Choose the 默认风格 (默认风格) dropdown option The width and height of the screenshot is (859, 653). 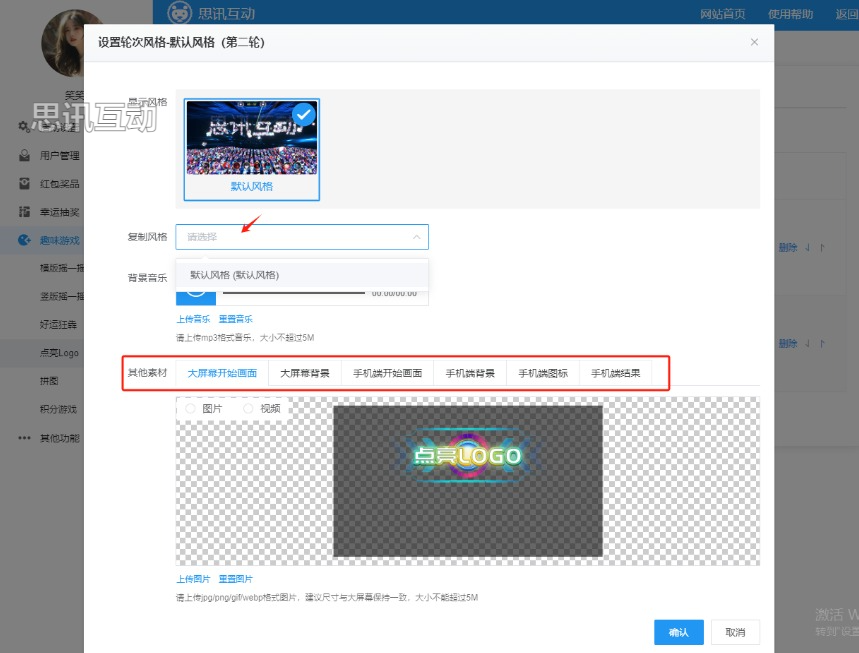click(302, 274)
